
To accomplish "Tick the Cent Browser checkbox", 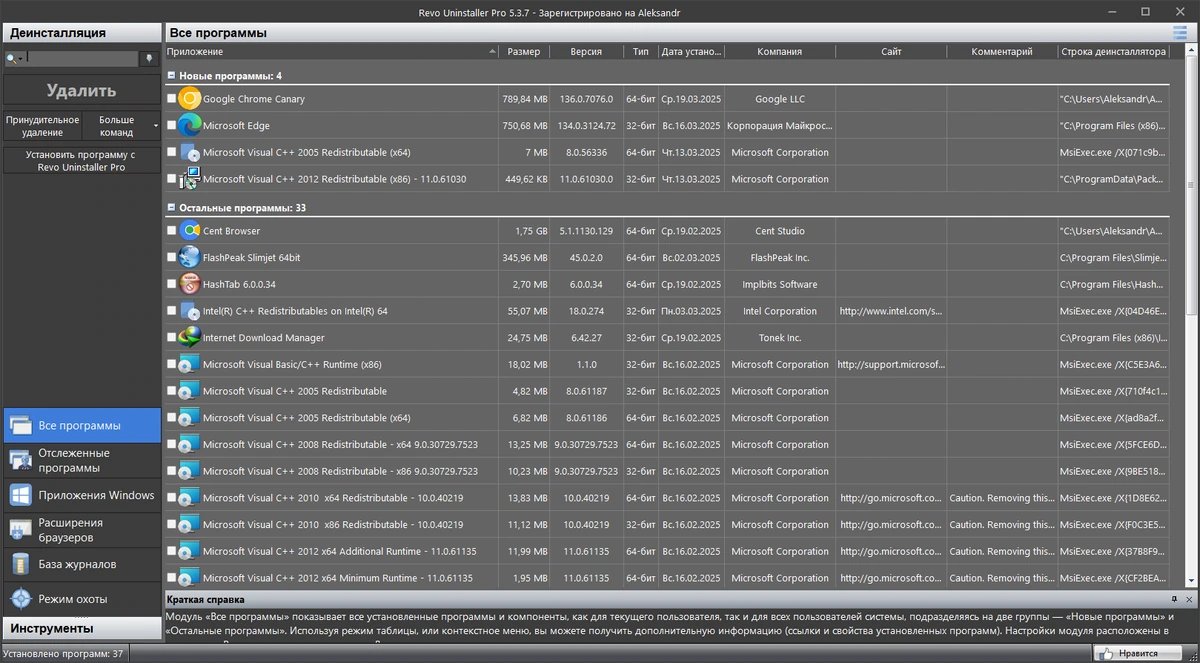I will 172,231.
